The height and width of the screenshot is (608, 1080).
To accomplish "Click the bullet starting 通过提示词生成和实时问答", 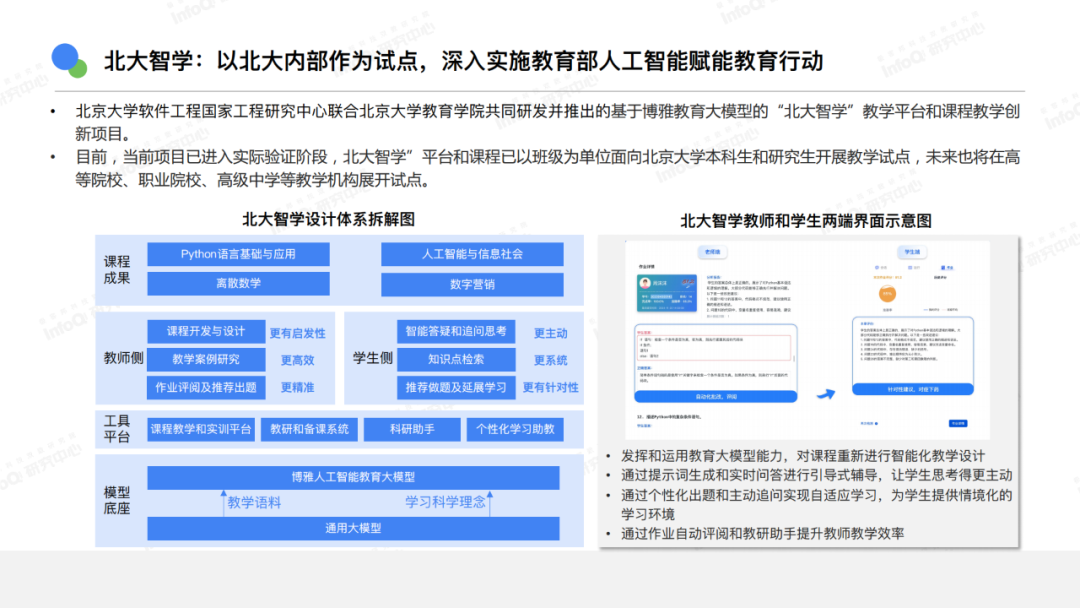I will pos(816,475).
